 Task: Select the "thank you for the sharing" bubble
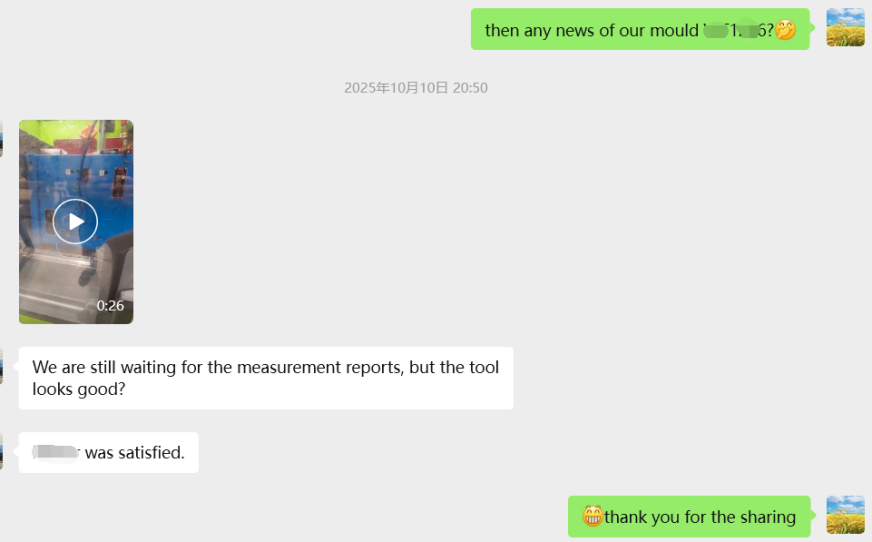point(688,517)
